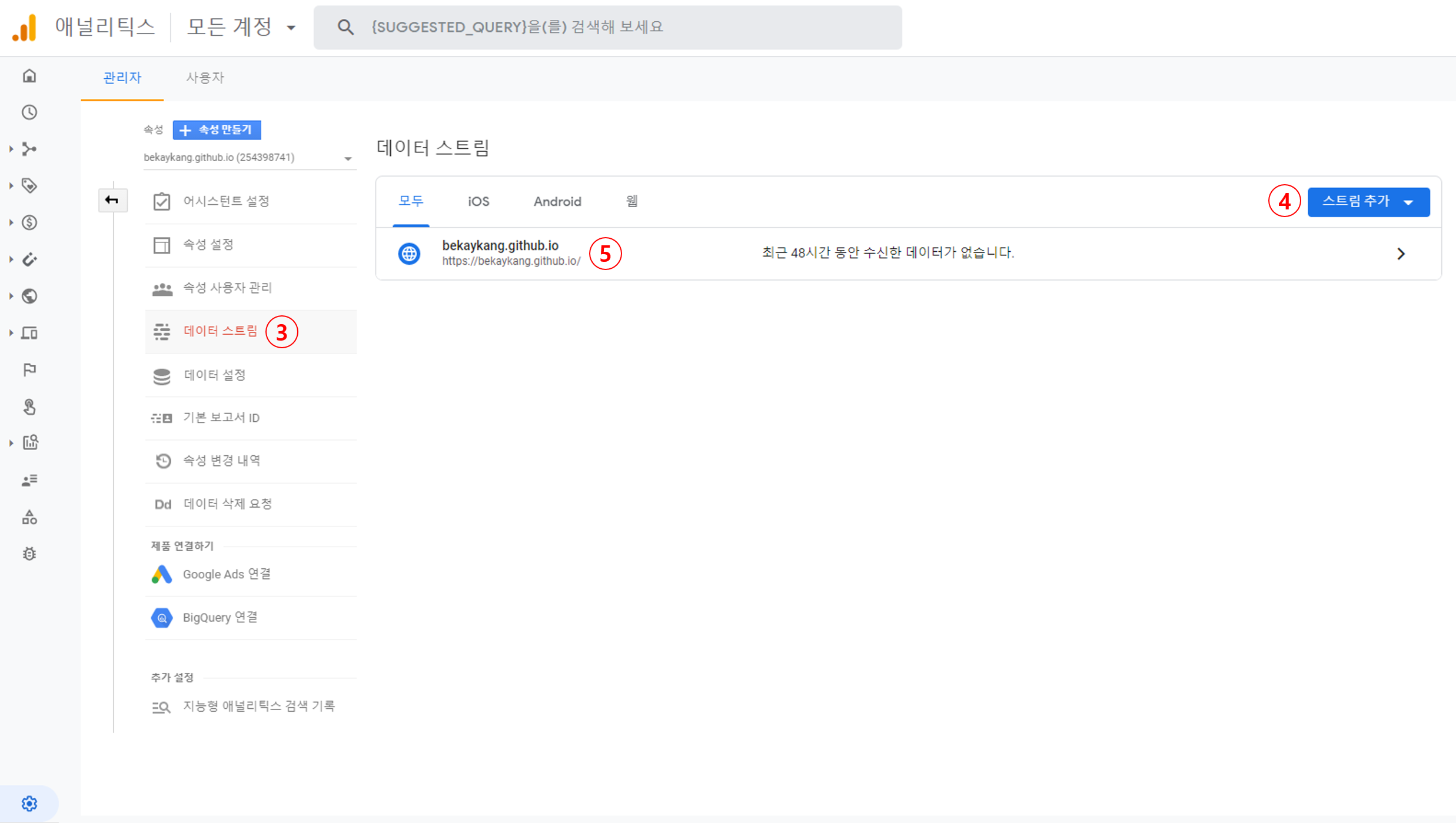Open the Demographics globe icon in sidebar

pos(29,296)
